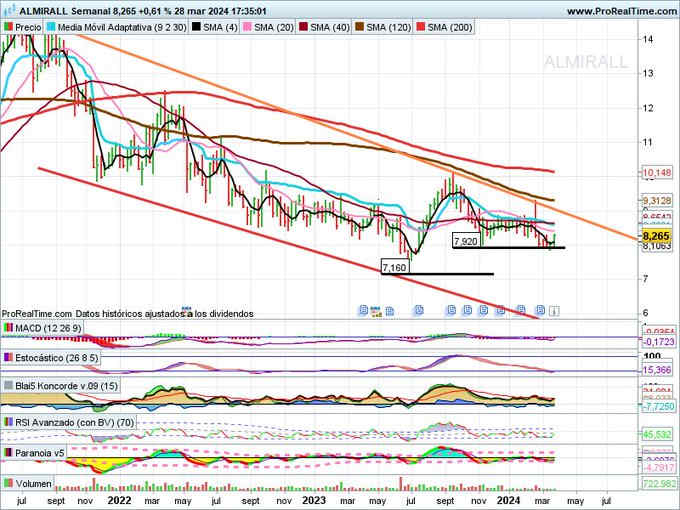Click the -7,7250 Koncorde value tag

pos(657,406)
